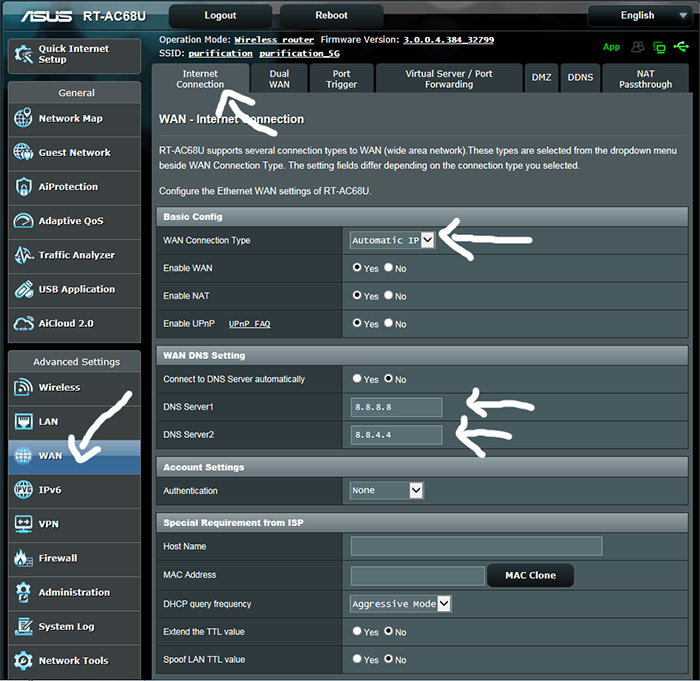Image resolution: width=700 pixels, height=681 pixels.
Task: Open the DHCP query frequency dropdown
Action: pos(401,604)
